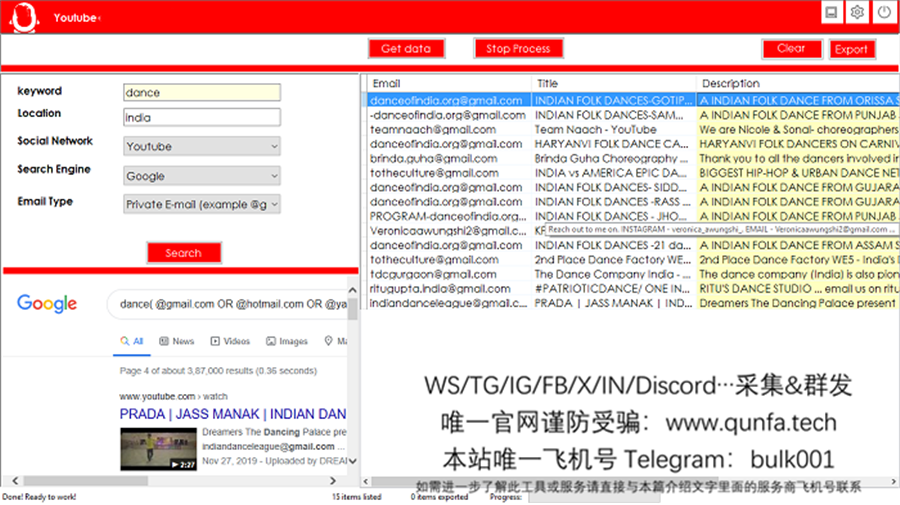Screen dimensions: 900x505
Task: Click the Videos tab icon
Action: 215,341
